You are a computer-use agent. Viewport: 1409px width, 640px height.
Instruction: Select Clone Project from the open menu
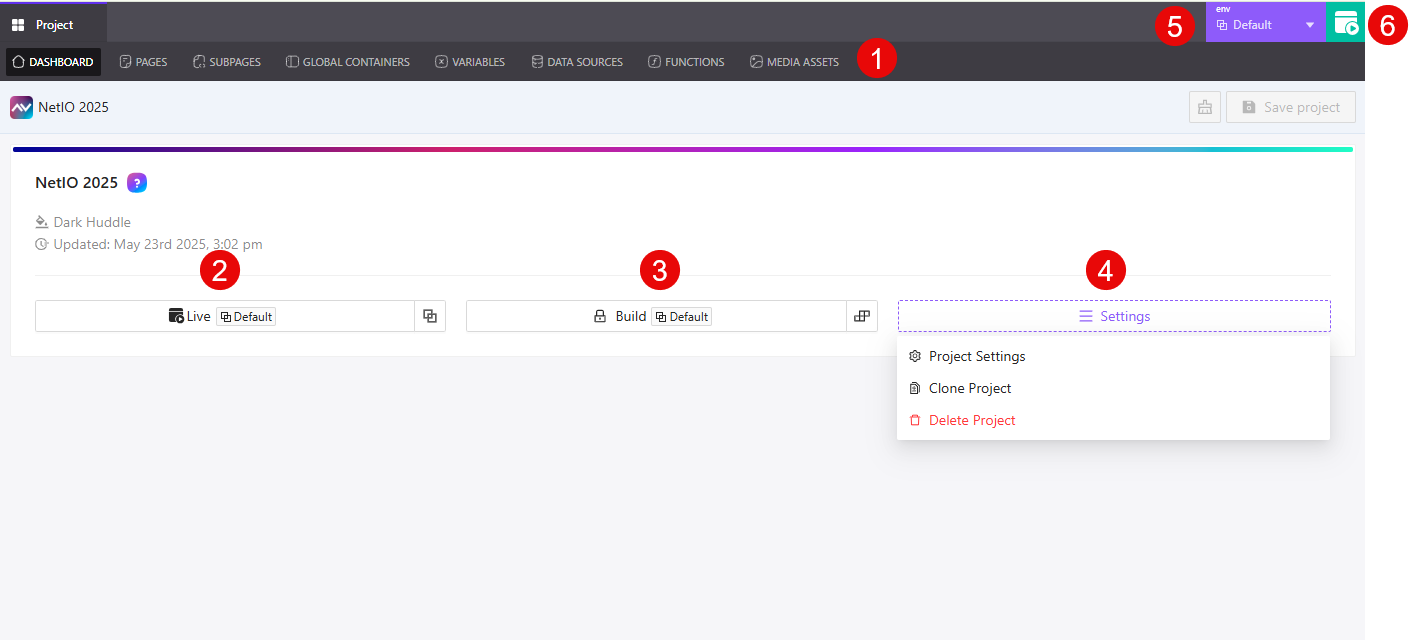pyautogui.click(x=968, y=388)
